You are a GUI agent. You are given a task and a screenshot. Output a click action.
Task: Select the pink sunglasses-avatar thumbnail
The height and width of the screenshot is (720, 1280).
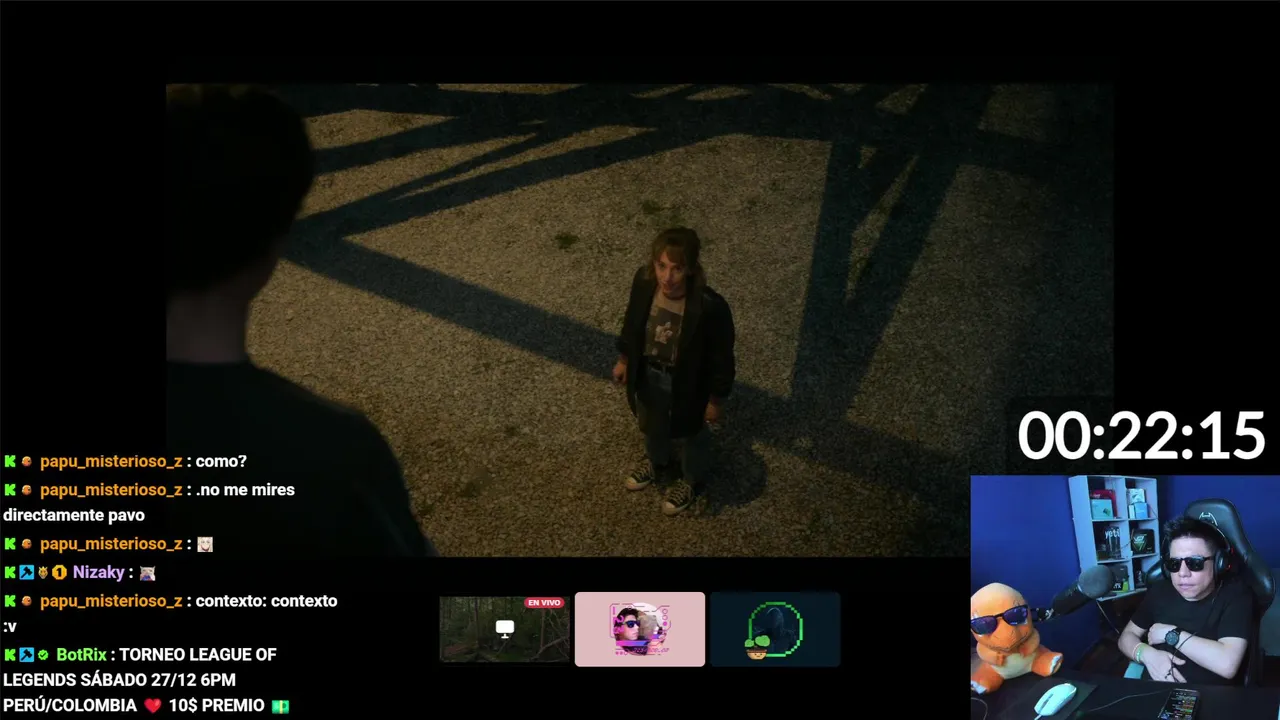(x=640, y=629)
